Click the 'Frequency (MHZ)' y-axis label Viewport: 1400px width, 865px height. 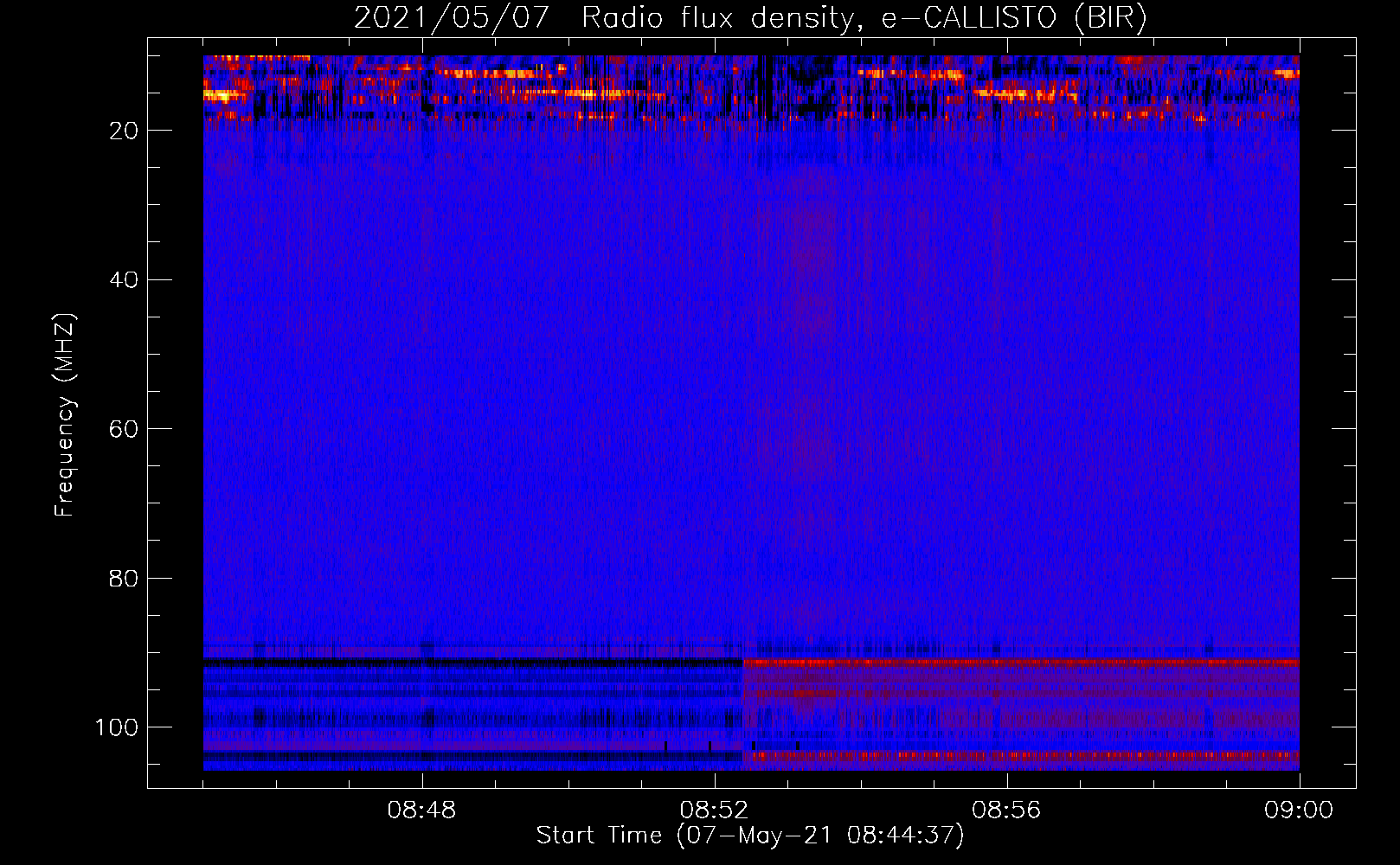point(65,415)
